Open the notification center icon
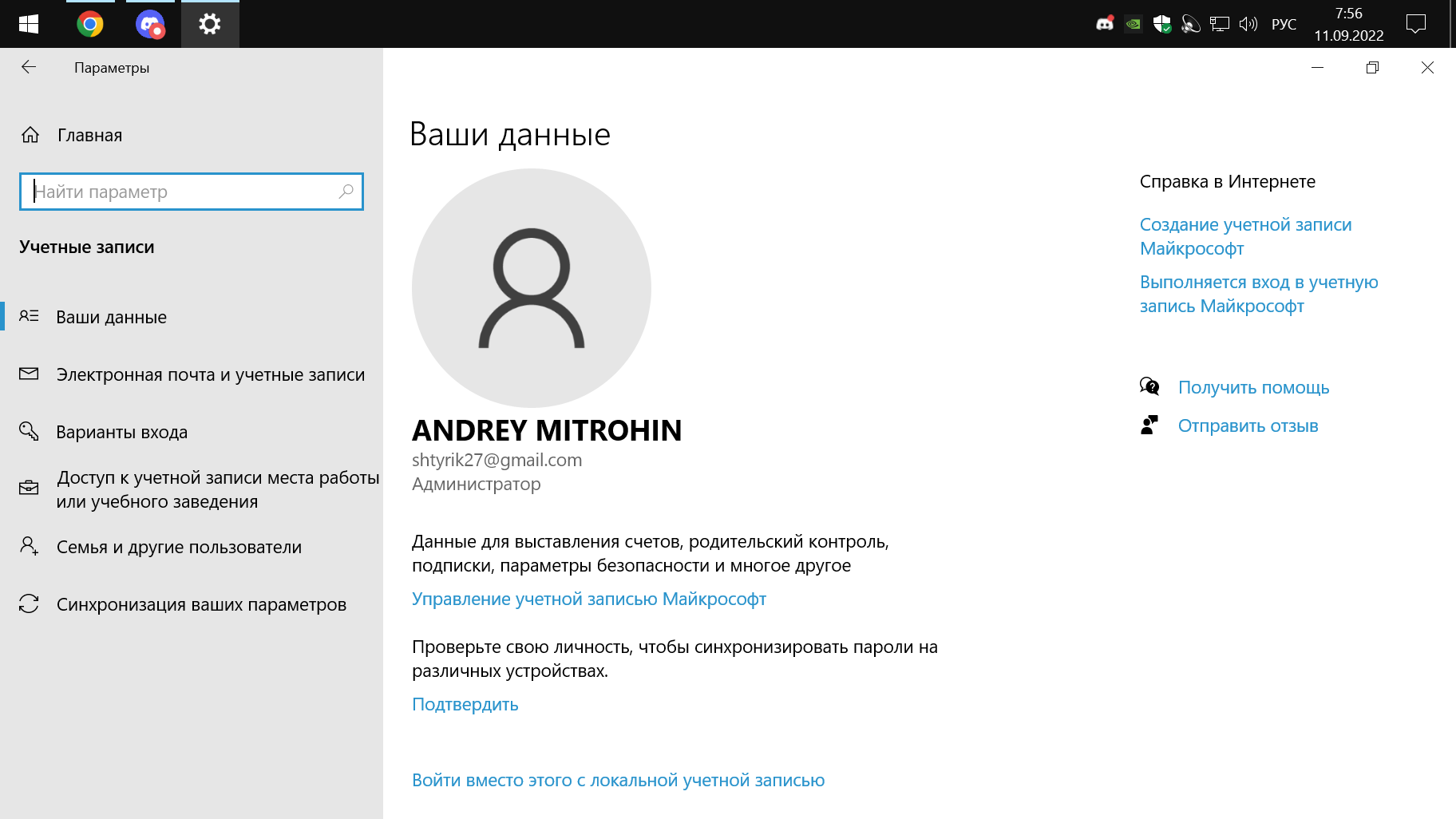 (1415, 25)
